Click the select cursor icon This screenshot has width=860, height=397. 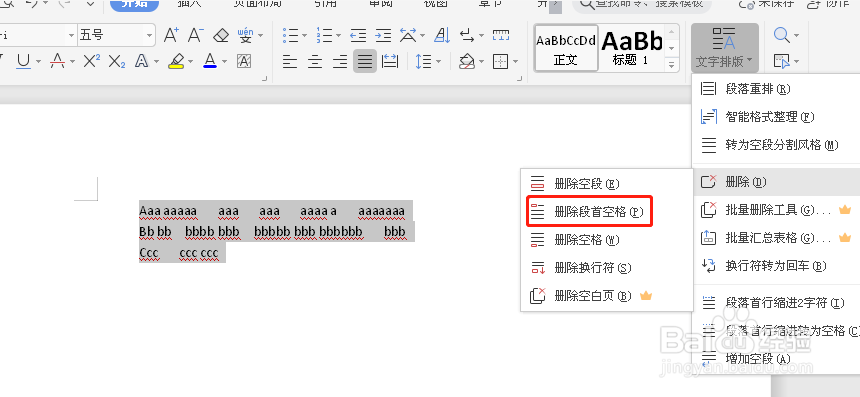tap(781, 61)
